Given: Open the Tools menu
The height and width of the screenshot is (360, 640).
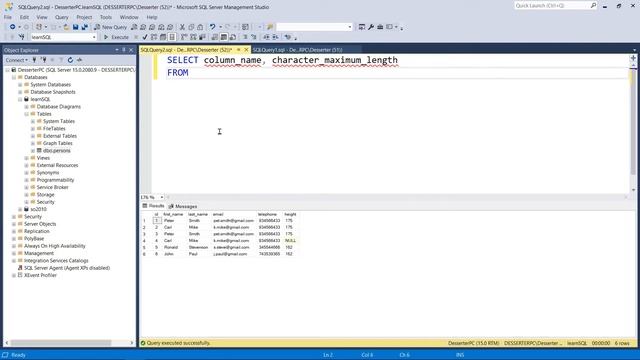Looking at the screenshot, I should pyautogui.click(x=106, y=17).
